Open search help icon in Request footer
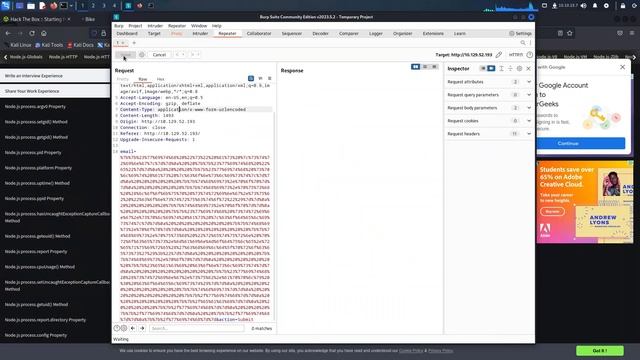 coord(117,328)
